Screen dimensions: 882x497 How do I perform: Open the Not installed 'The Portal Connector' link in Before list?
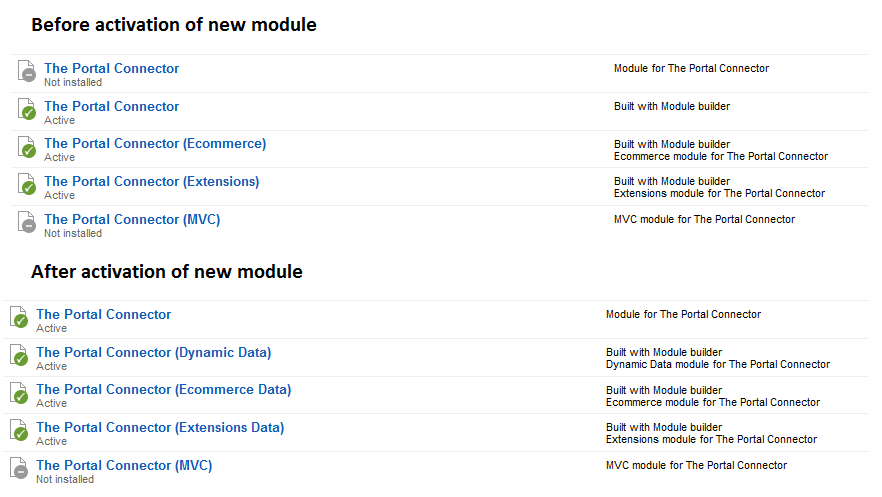coord(111,69)
